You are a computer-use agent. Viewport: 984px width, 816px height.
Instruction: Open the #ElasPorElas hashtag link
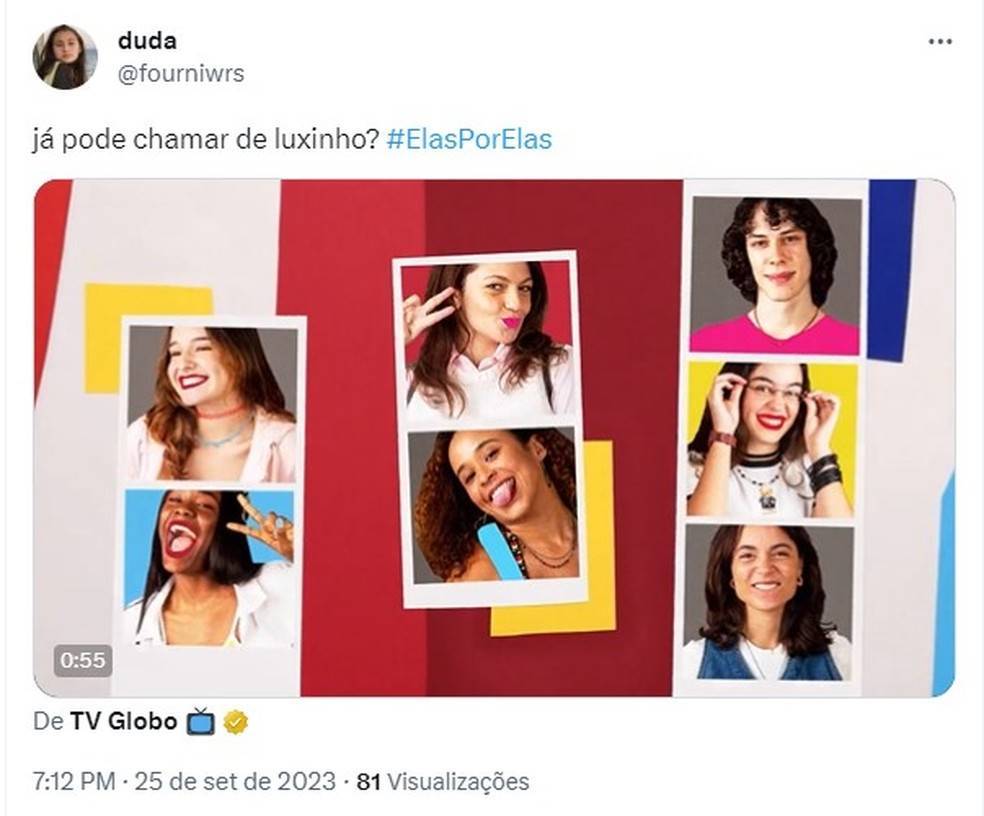tap(469, 139)
